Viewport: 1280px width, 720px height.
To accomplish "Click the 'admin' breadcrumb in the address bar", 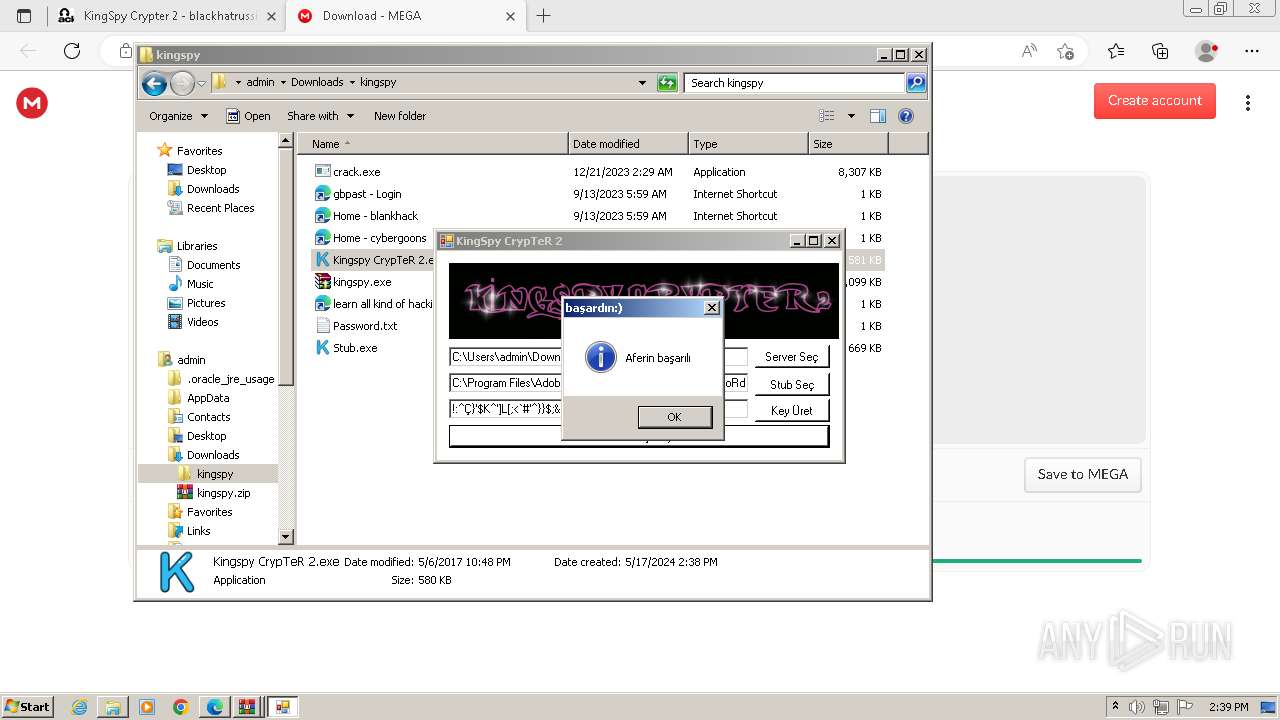I will pos(260,83).
